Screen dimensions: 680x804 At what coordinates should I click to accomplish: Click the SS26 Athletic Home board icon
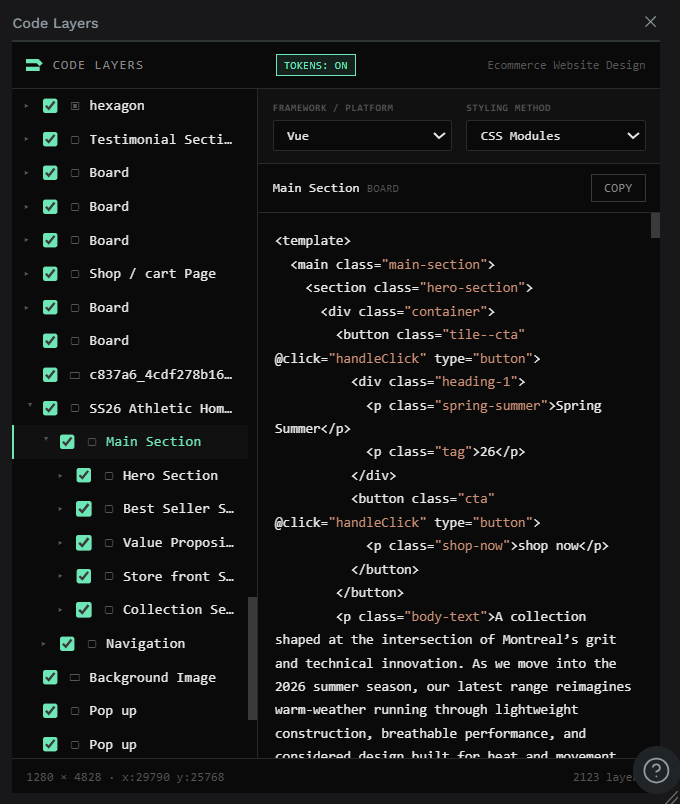[75, 409]
